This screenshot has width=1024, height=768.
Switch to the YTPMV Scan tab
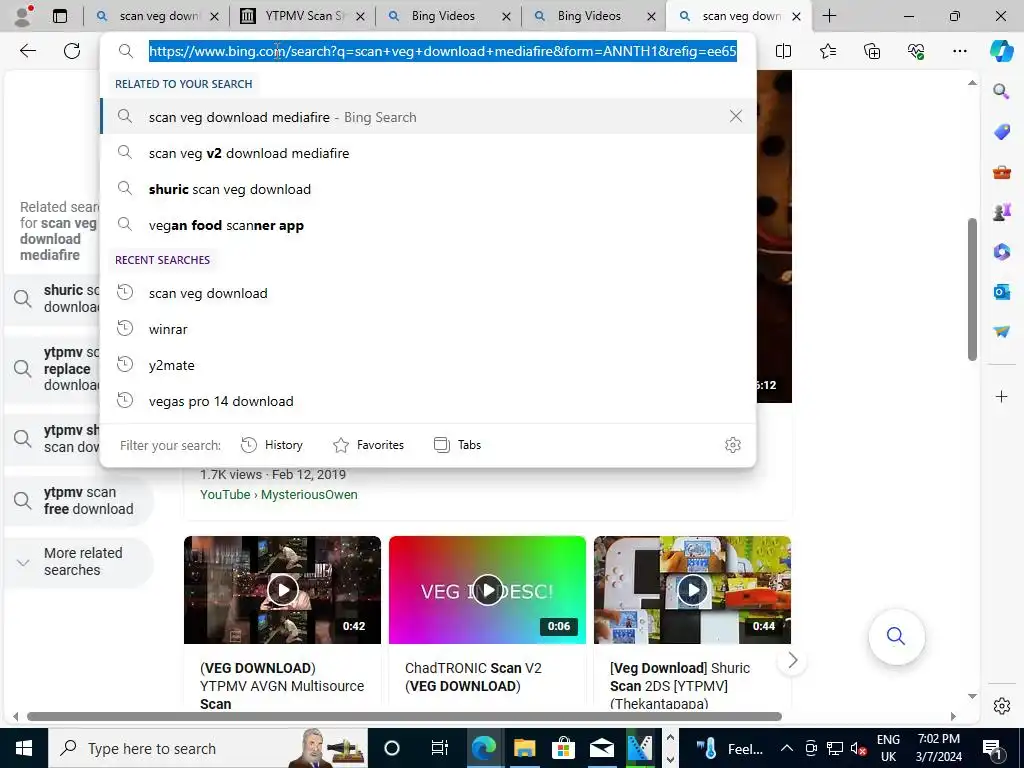pos(302,16)
